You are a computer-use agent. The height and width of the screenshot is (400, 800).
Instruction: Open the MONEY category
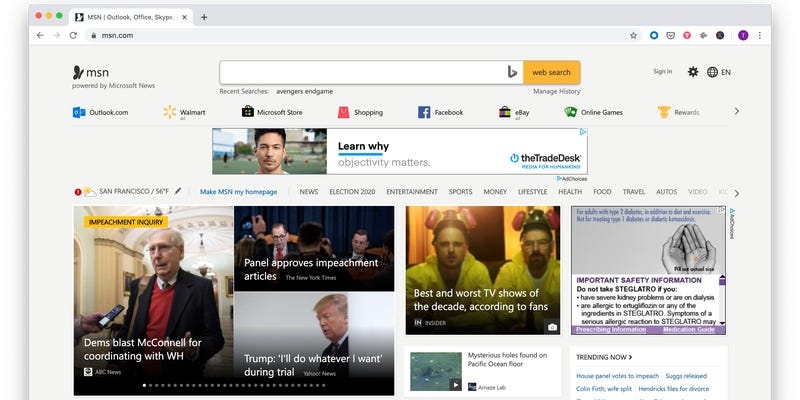click(x=495, y=192)
